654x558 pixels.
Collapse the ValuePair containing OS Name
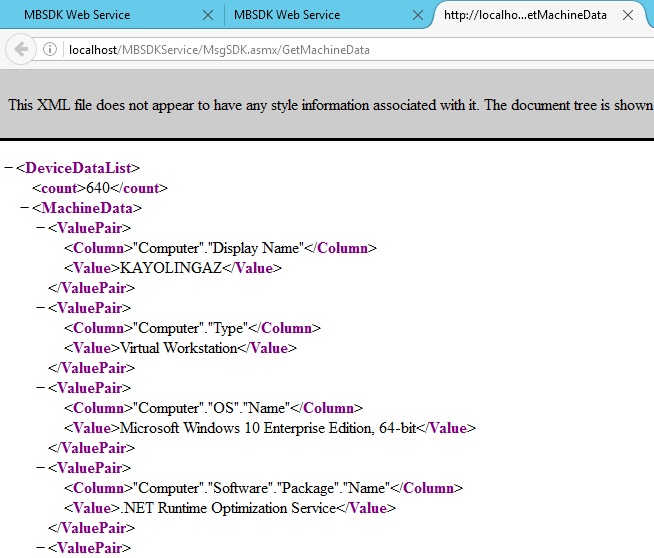pos(41,388)
